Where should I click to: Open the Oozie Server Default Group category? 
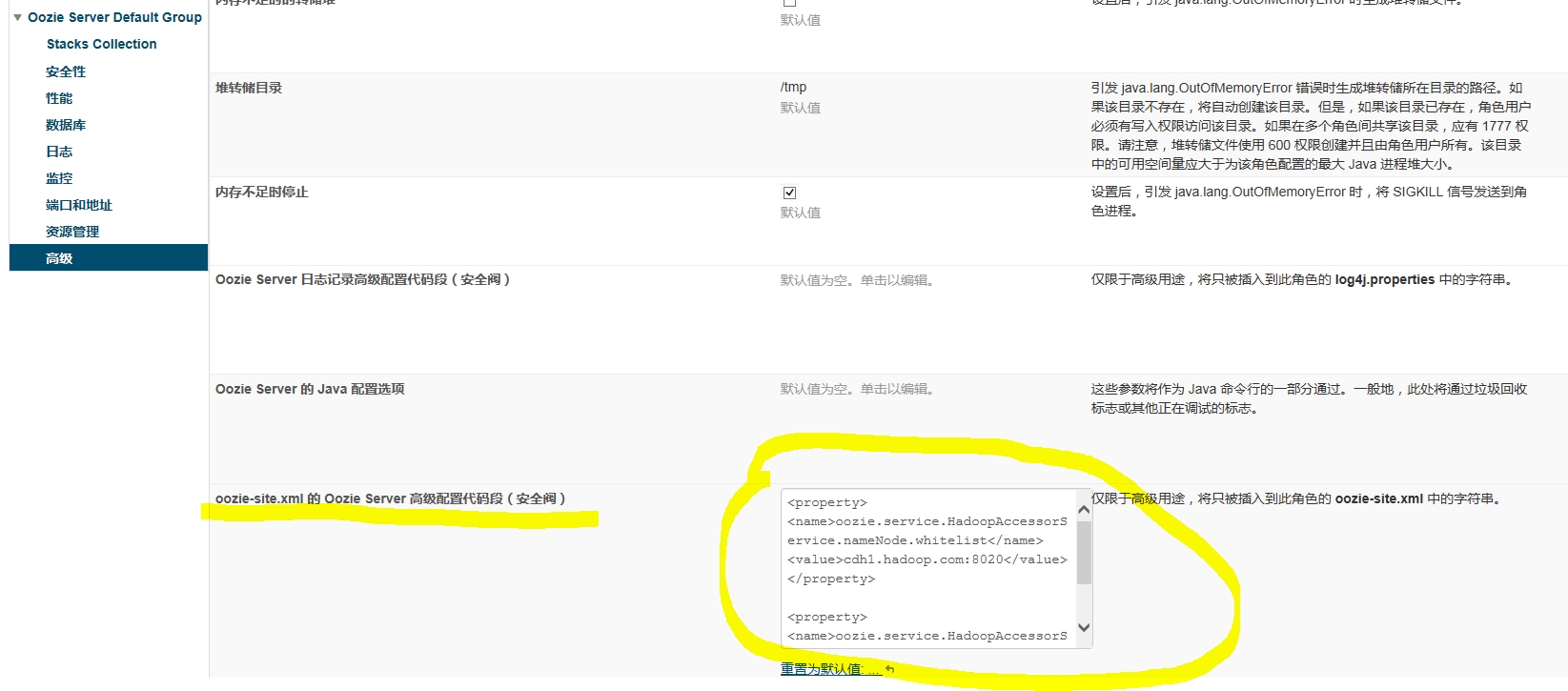pos(114,17)
